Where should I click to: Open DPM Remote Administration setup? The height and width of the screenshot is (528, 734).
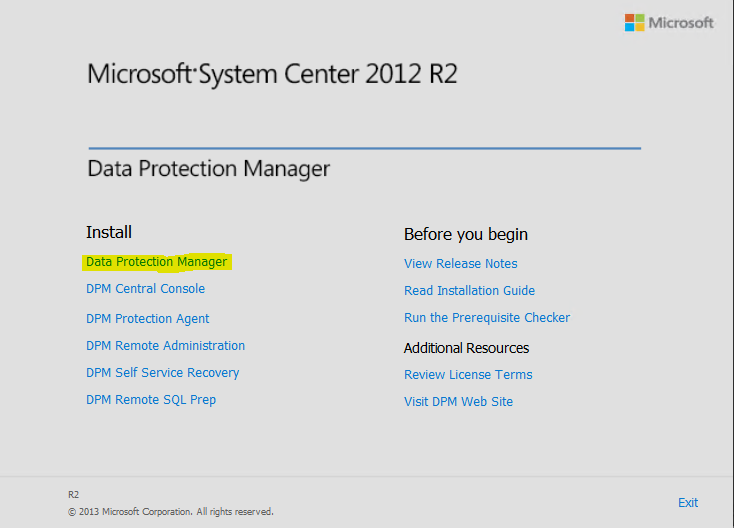coord(165,345)
